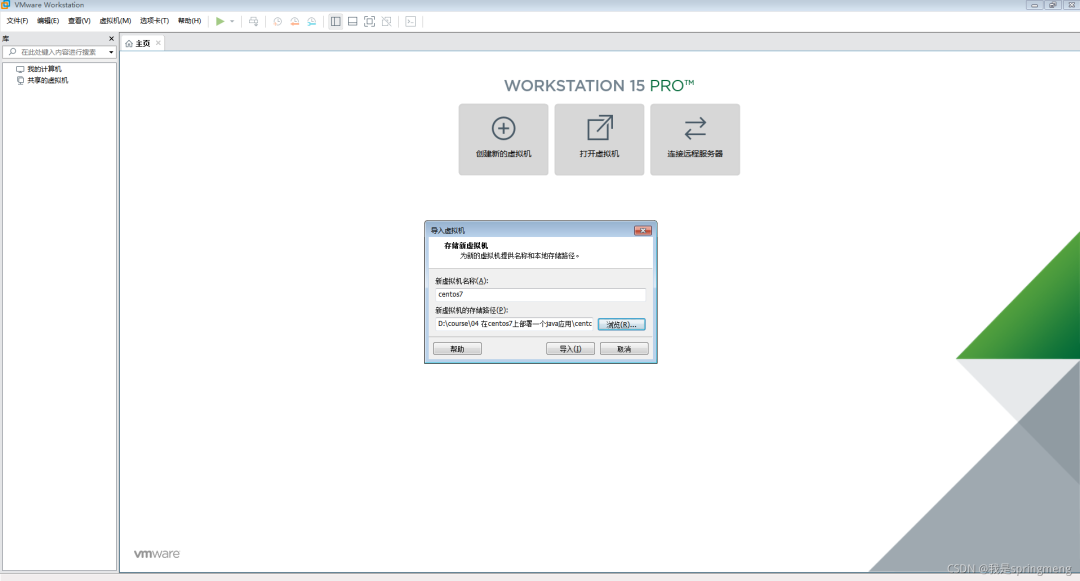1080x581 pixels.
Task: Open the 文件(F) menu
Action: [17, 21]
